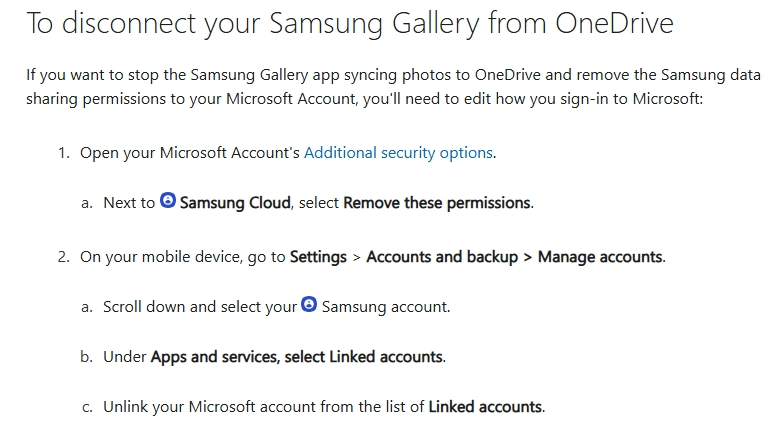780x428 pixels.
Task: Click the bold Apps and services text
Action: (214, 357)
